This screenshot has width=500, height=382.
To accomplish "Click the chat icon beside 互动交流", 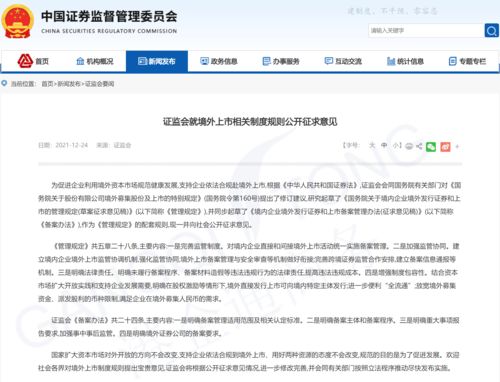I will point(329,61).
